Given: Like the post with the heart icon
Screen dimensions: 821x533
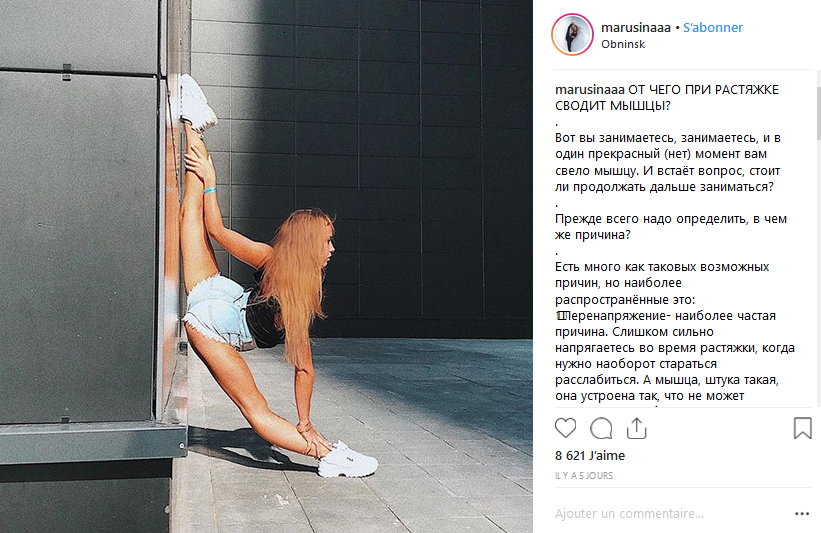Looking at the screenshot, I should click(565, 428).
